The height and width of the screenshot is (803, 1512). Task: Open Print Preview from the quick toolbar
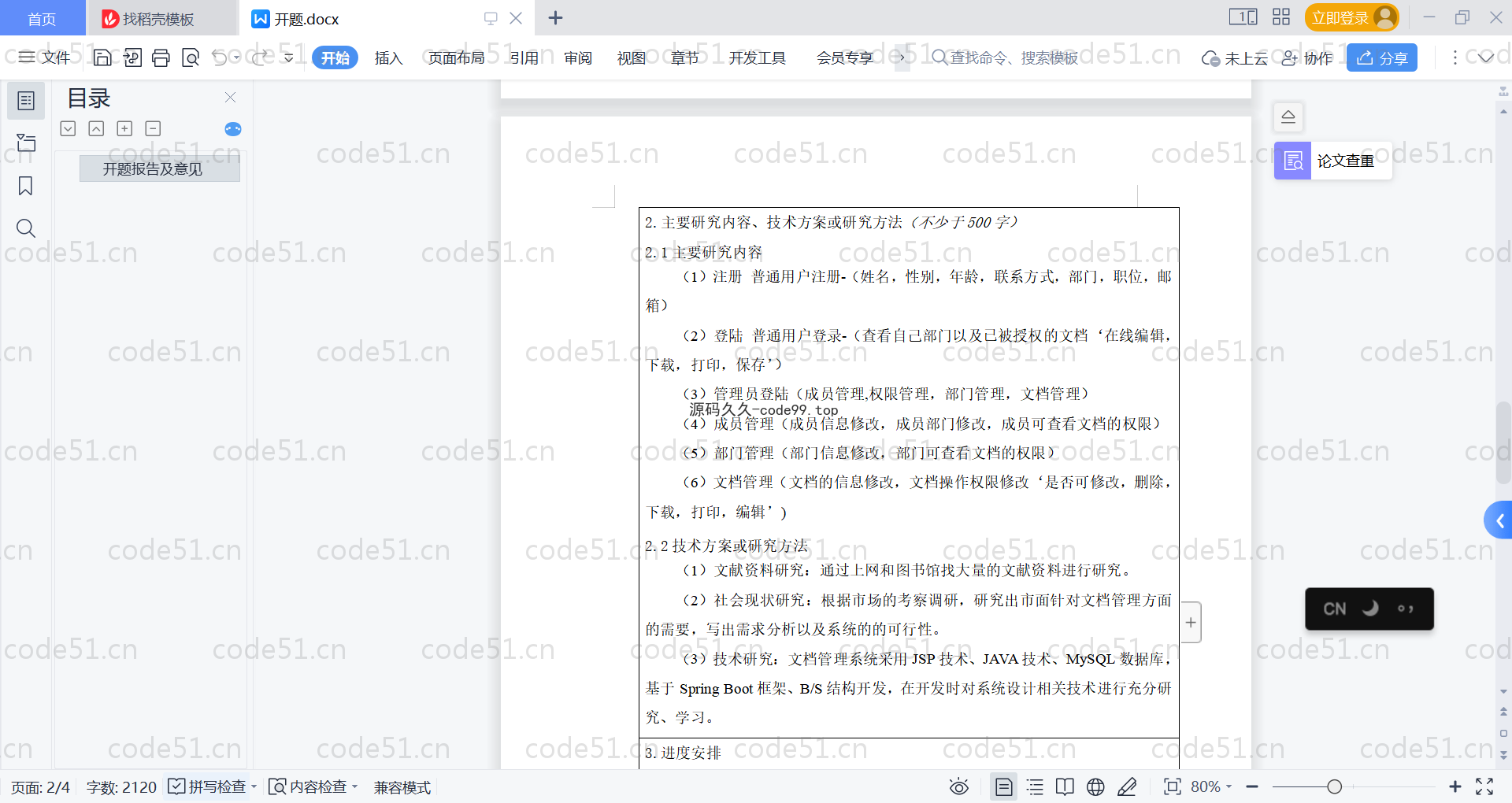pyautogui.click(x=191, y=57)
